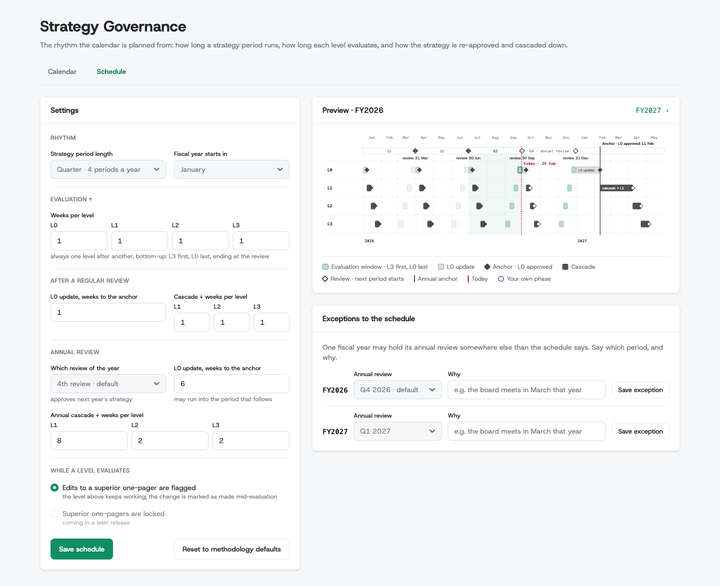Screen dimensions: 720x586
Task: Click Save exception for FY2027
Action: (x=640, y=431)
